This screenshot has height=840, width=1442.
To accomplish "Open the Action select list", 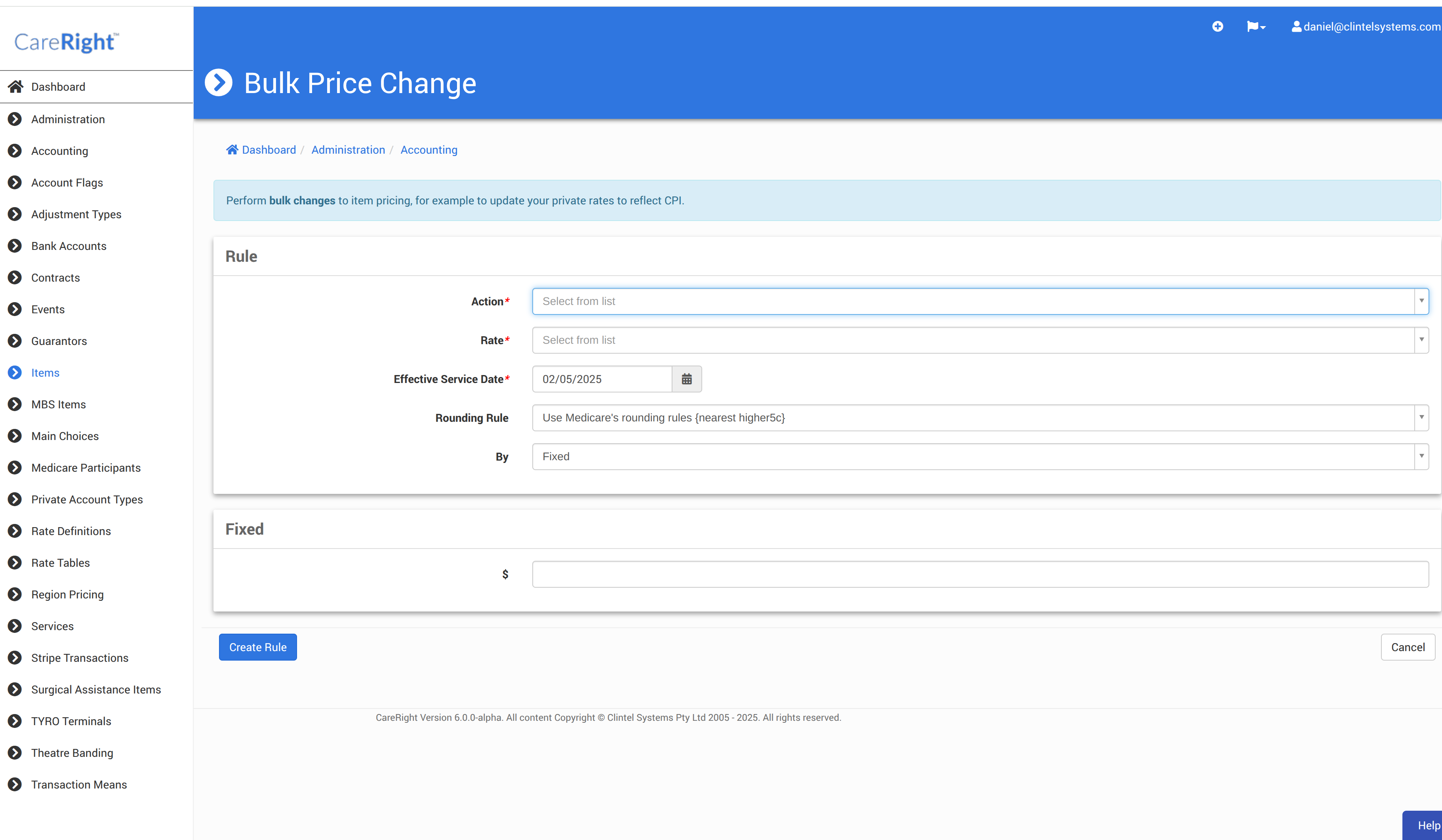I will (x=980, y=301).
